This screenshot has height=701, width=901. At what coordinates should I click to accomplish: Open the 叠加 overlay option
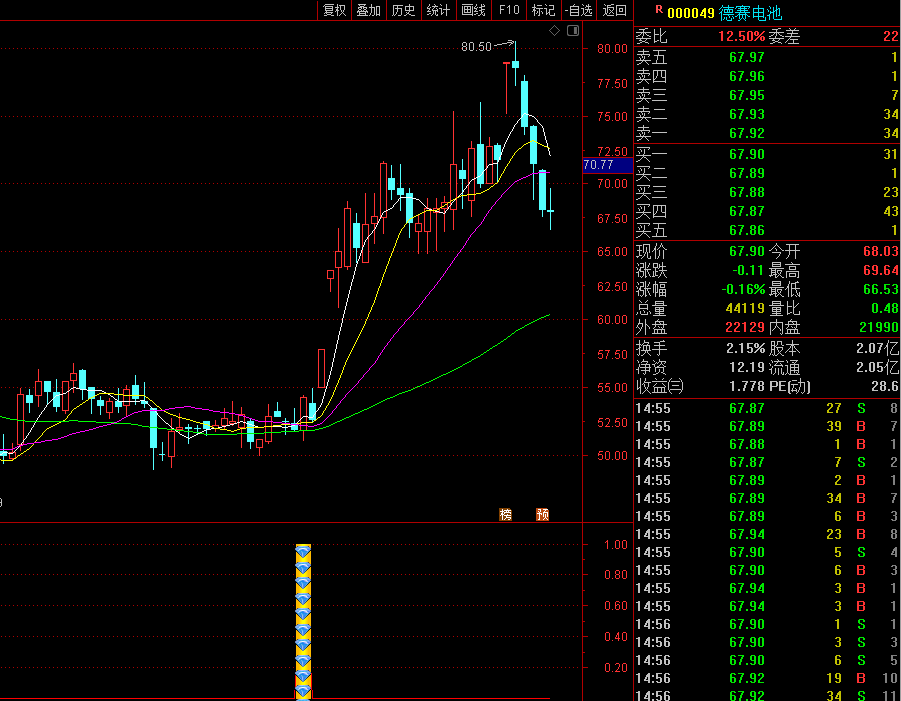[x=368, y=10]
